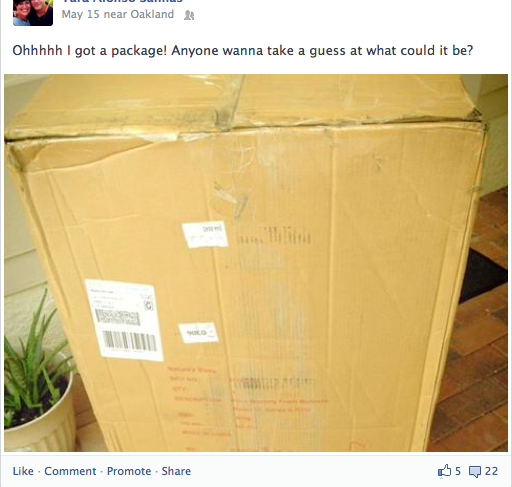Click the barcode shipping label in photo
The height and width of the screenshot is (487, 512).
[x=124, y=320]
